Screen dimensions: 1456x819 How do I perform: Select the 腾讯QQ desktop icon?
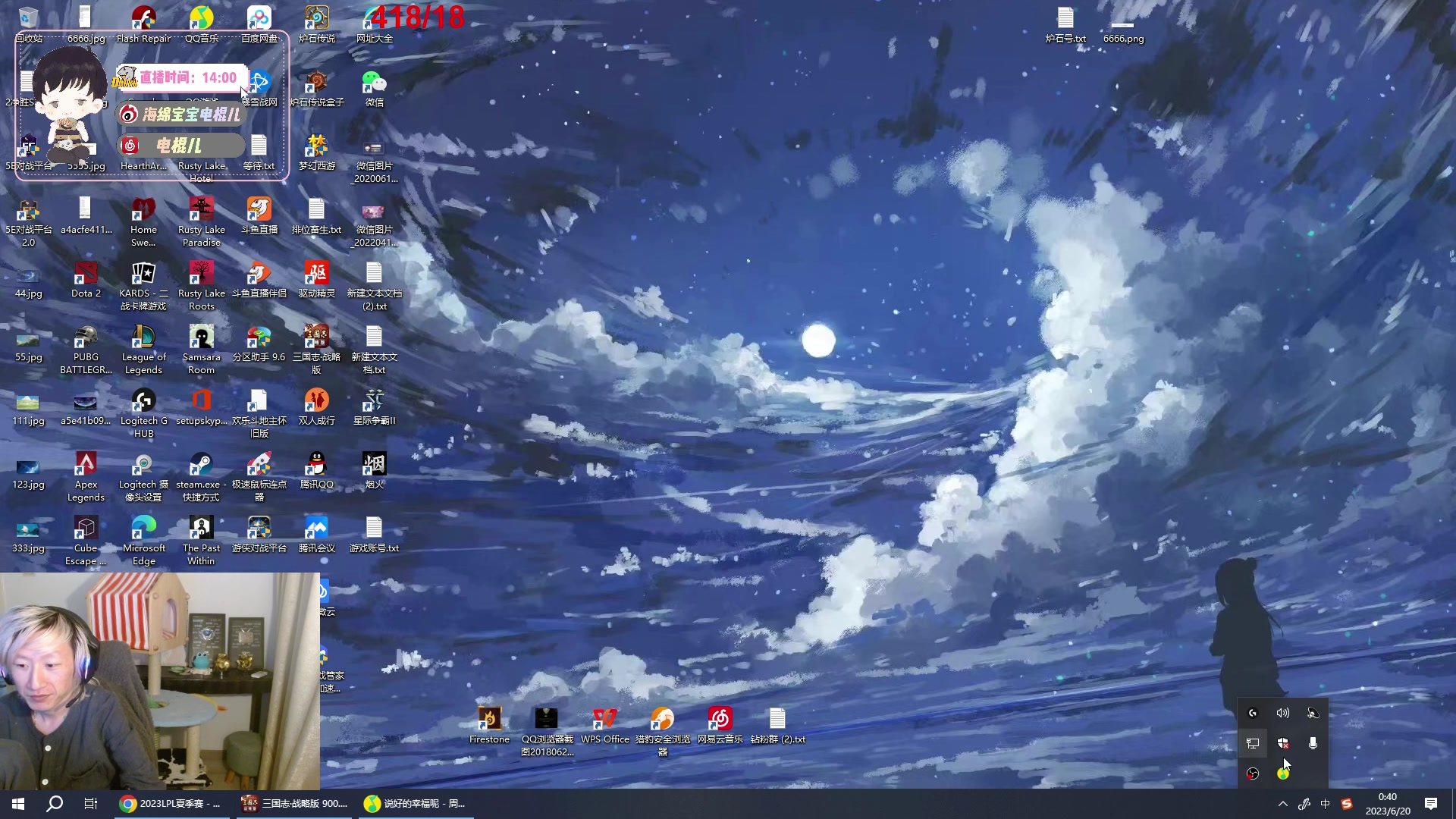[317, 470]
